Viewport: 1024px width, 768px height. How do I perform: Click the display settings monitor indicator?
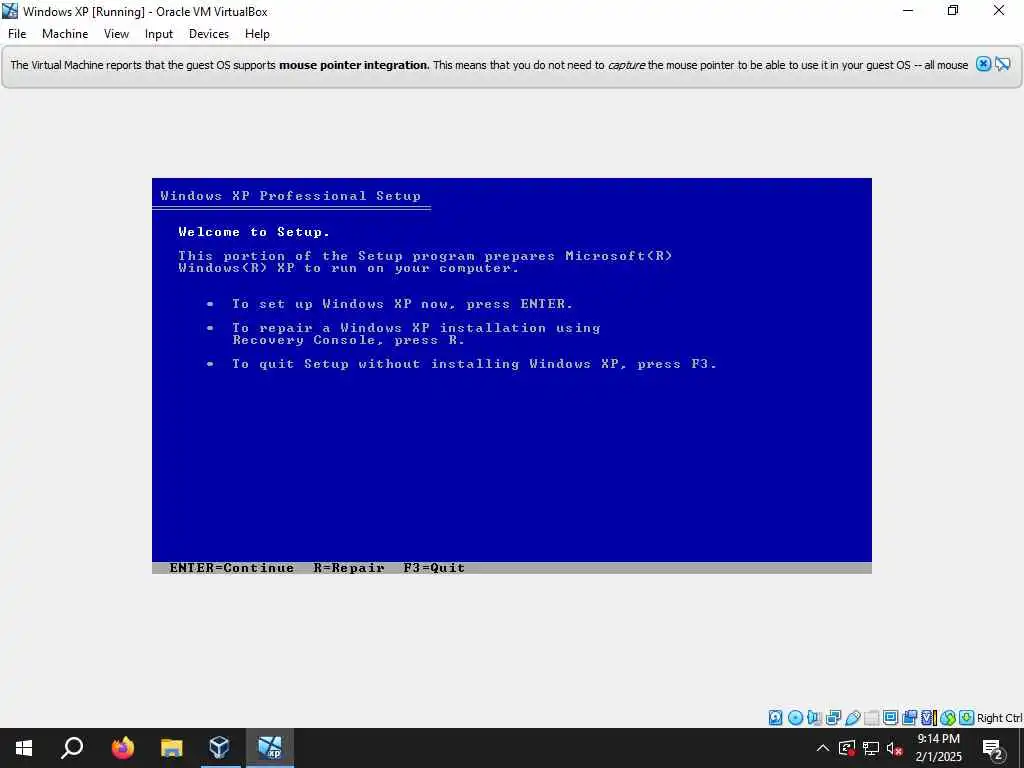[x=890, y=718]
